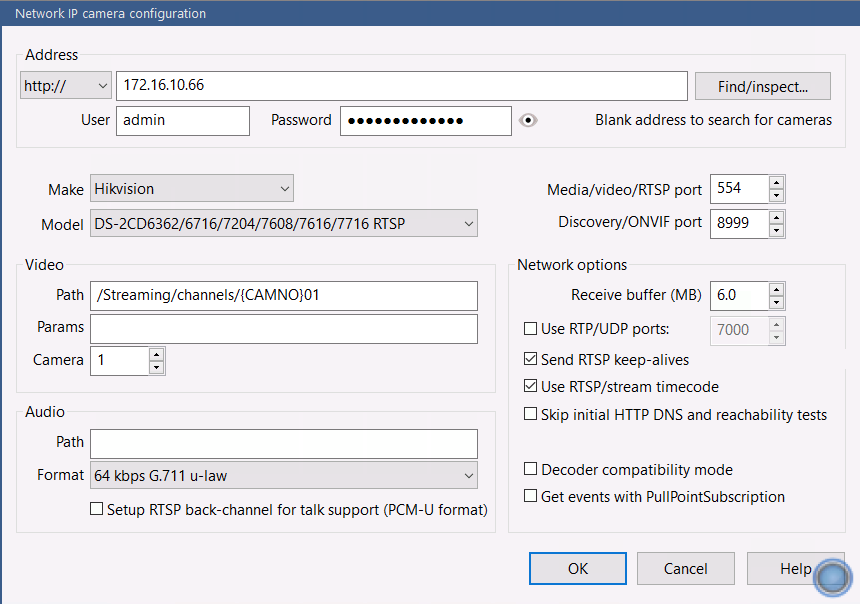
Task: Enable Decoder compatibility mode
Action: pos(530,468)
